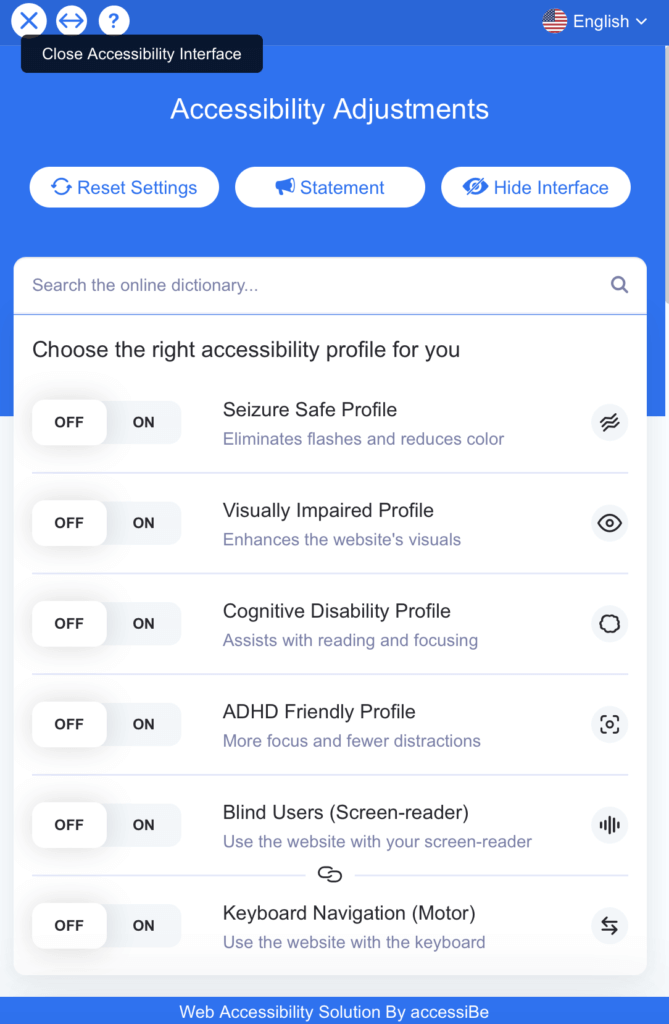Click the Visually Impaired eye icon
This screenshot has width=669, height=1024.
pyautogui.click(x=609, y=523)
